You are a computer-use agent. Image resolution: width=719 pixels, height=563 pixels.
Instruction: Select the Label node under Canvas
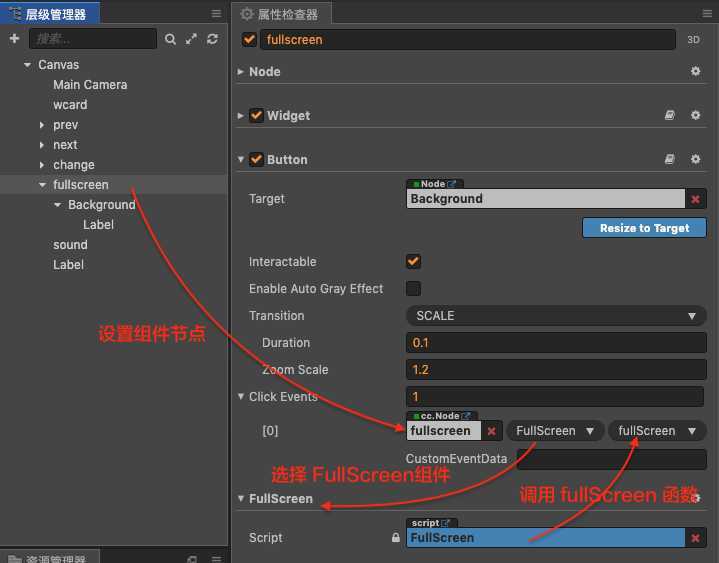[68, 265]
